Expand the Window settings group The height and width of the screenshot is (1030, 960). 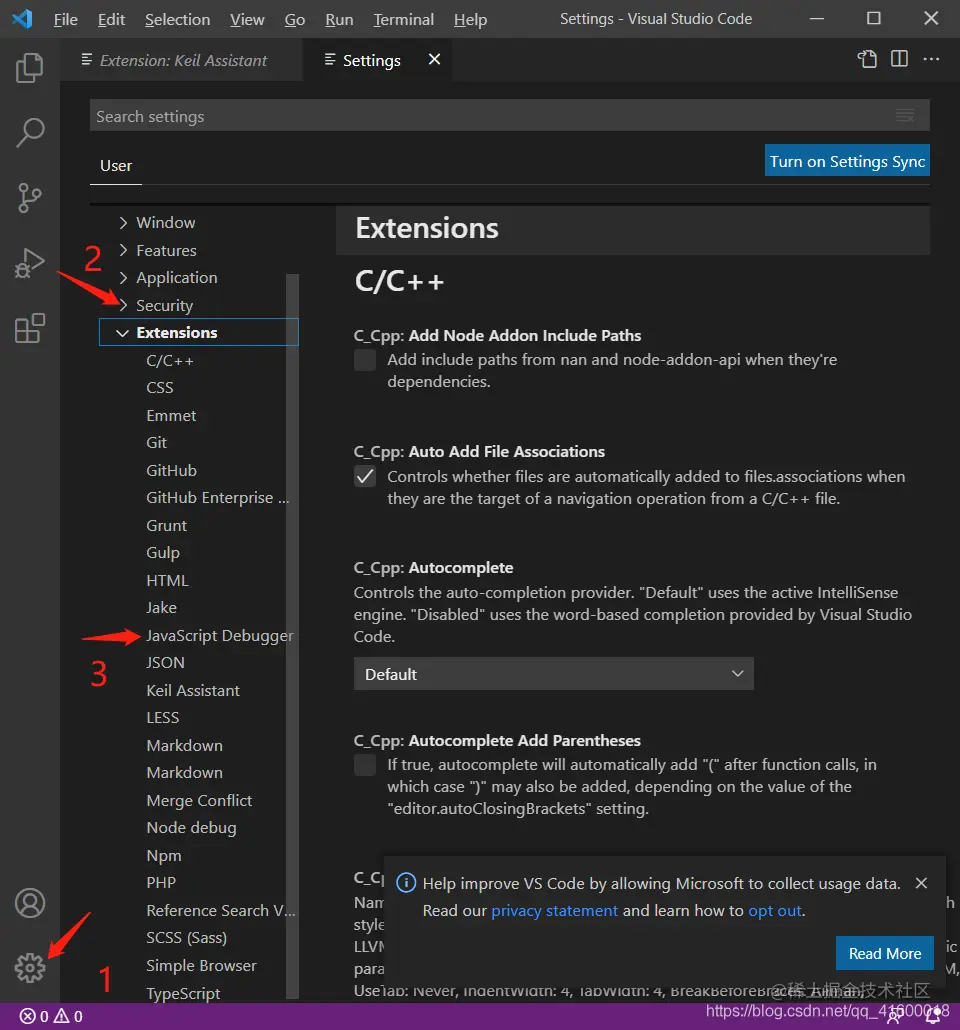(123, 223)
